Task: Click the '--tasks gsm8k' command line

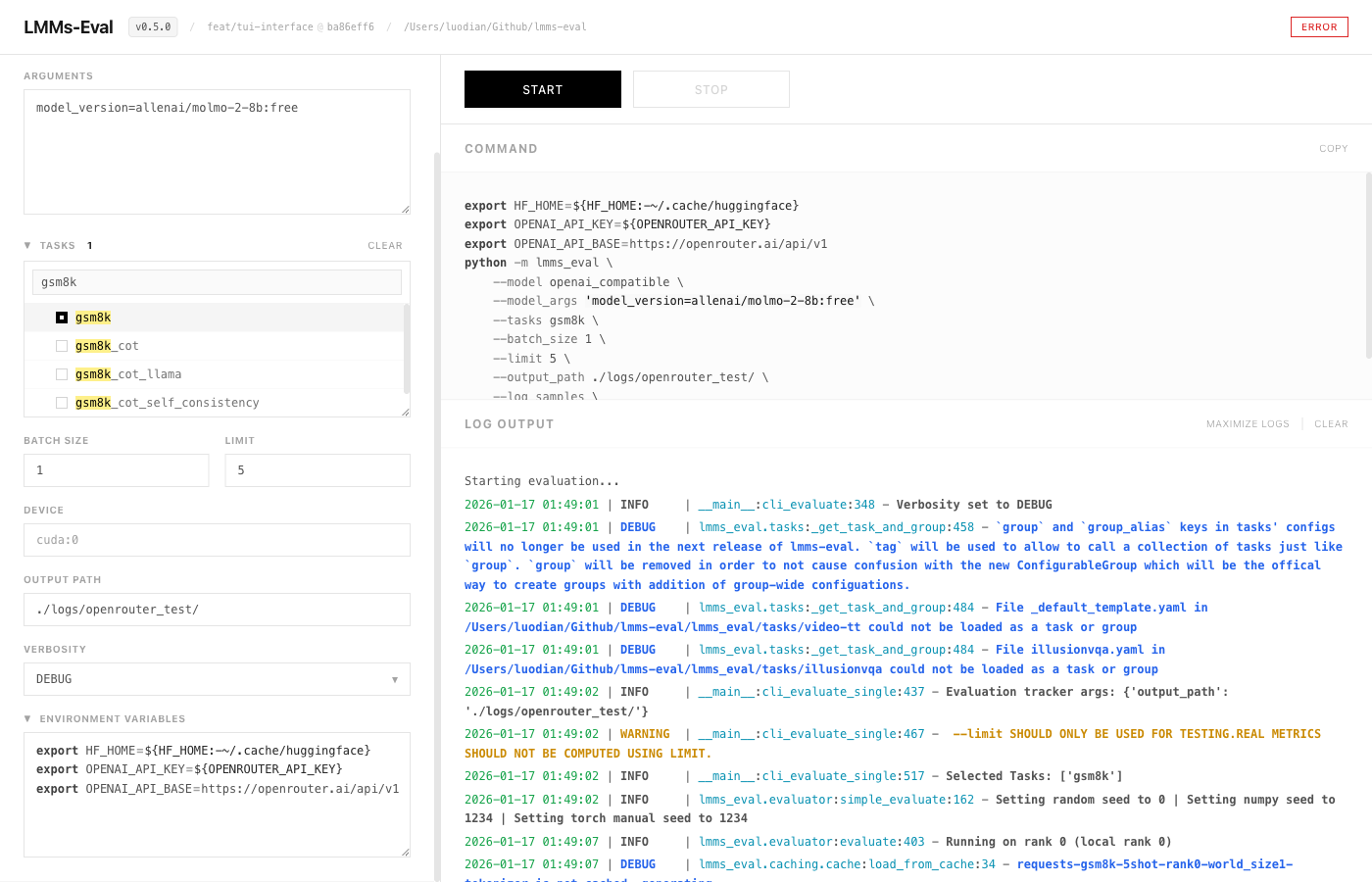Action: coord(546,320)
